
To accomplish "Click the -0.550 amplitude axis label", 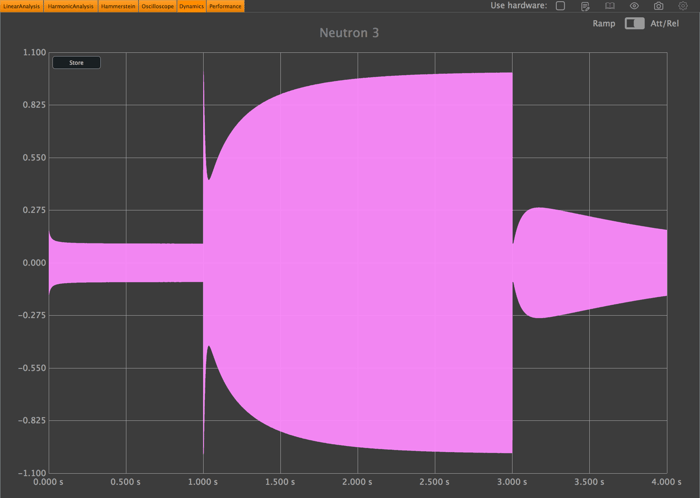I will click(x=32, y=368).
